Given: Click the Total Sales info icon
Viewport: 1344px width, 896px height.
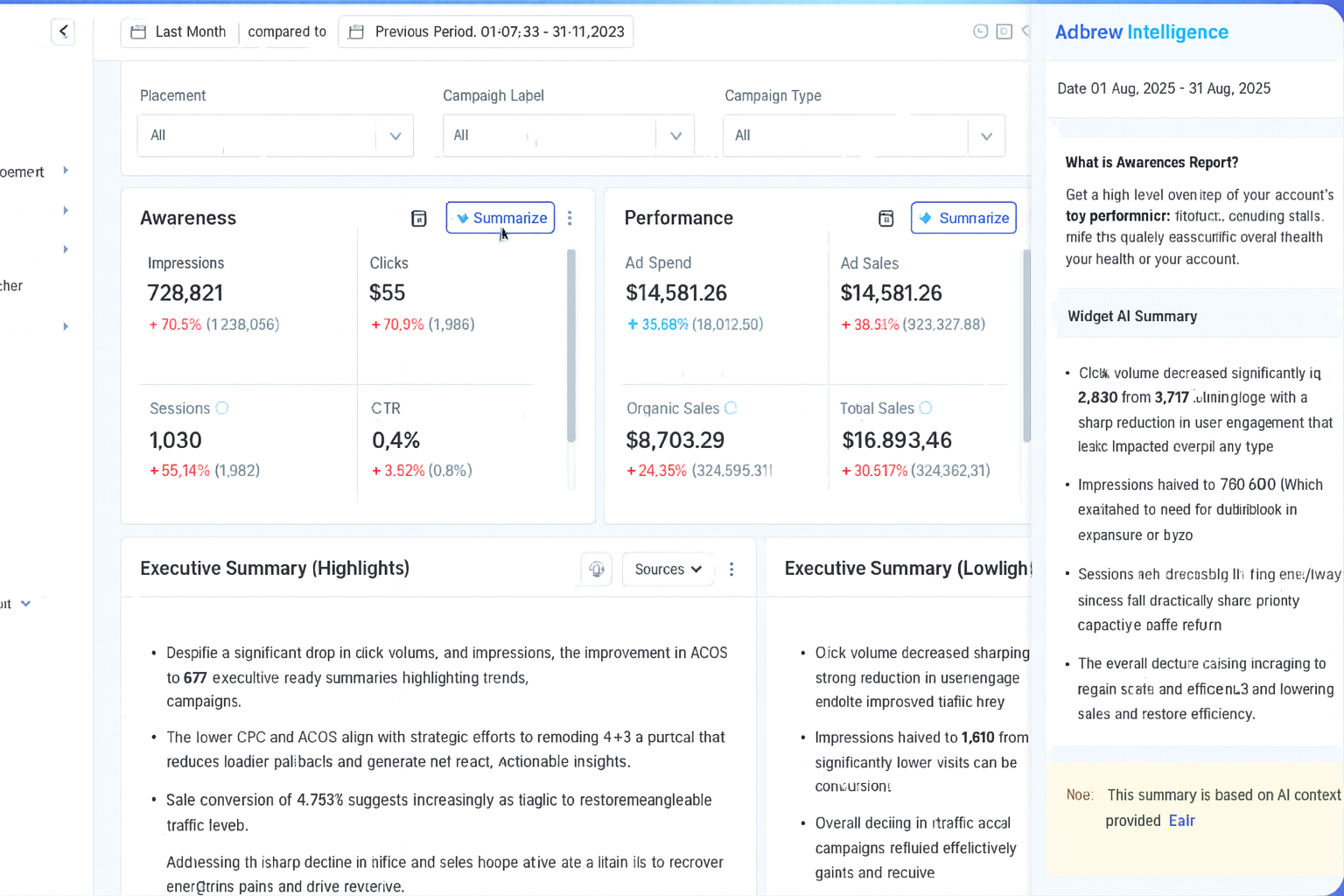Looking at the screenshot, I should pyautogui.click(x=926, y=409).
